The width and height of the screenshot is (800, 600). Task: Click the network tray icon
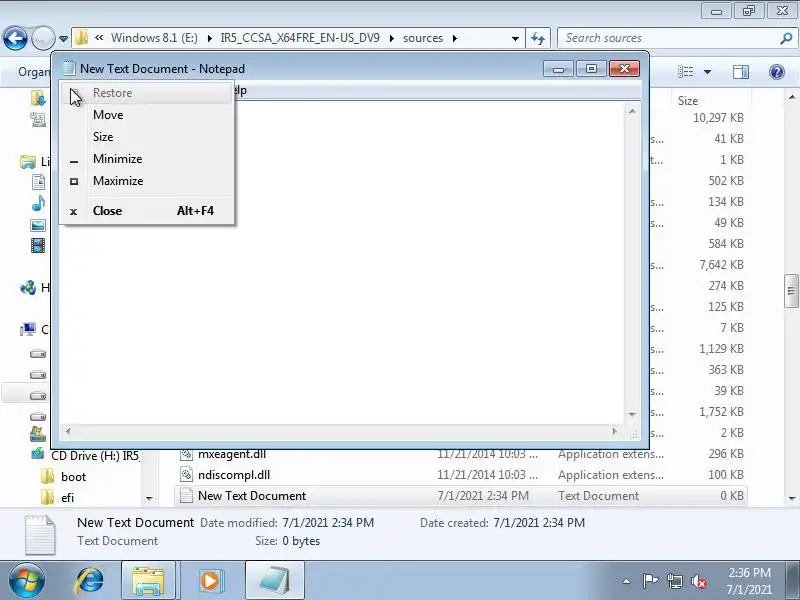[674, 581]
